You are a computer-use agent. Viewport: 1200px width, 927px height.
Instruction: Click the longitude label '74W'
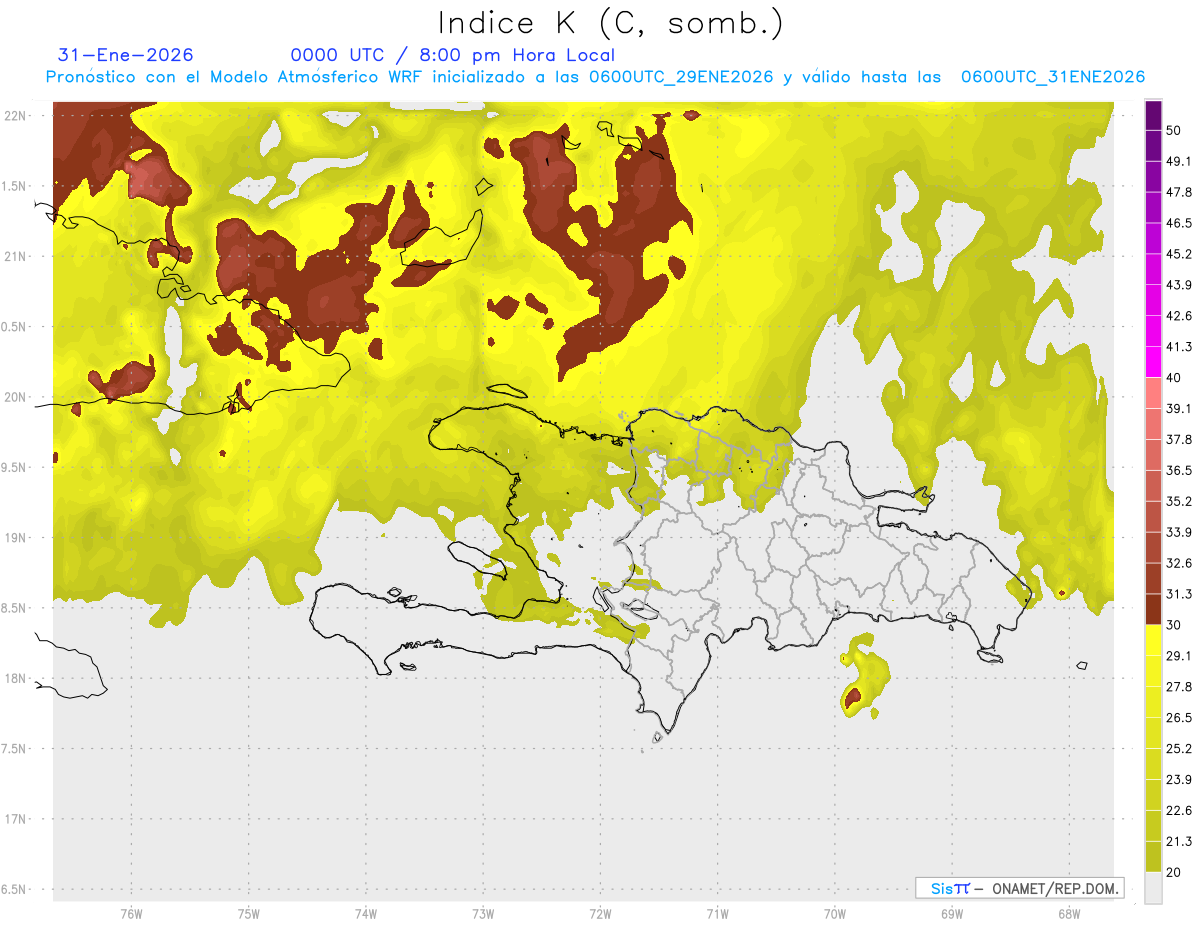365,914
